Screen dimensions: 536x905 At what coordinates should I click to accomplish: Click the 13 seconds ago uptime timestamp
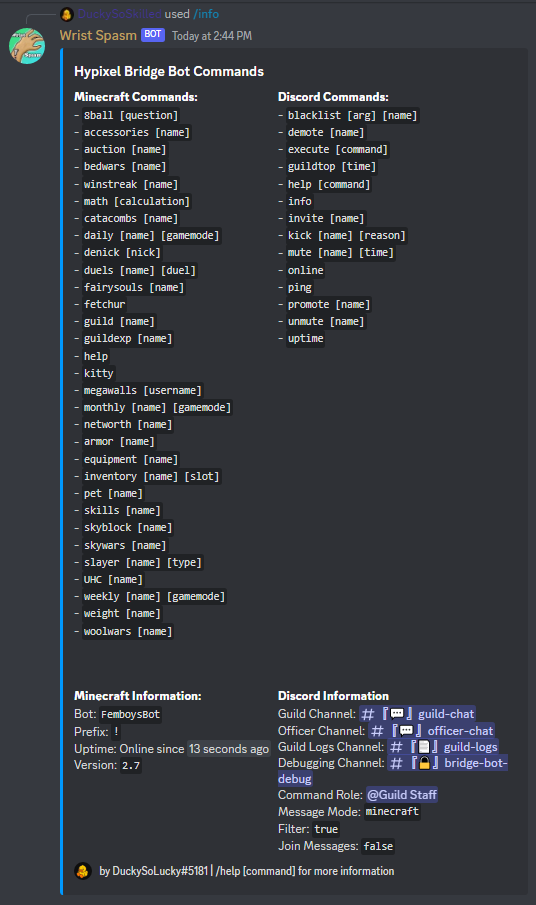click(229, 749)
